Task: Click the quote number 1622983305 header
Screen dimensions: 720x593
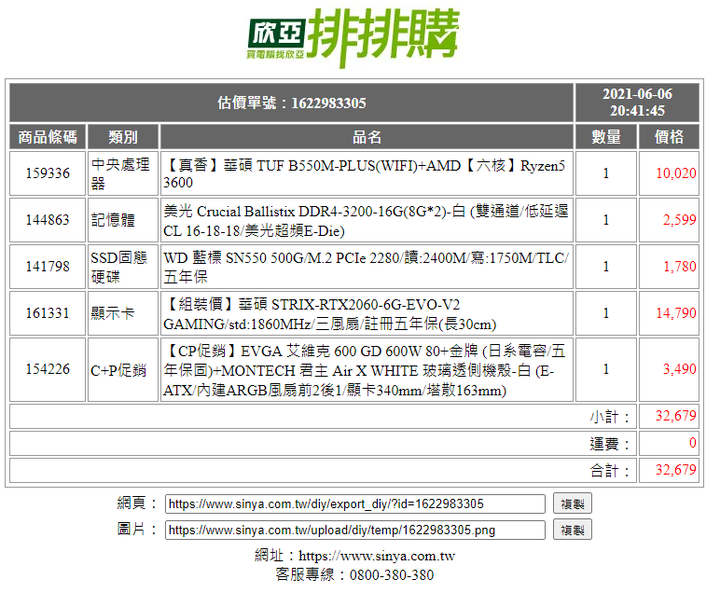Action: 292,103
